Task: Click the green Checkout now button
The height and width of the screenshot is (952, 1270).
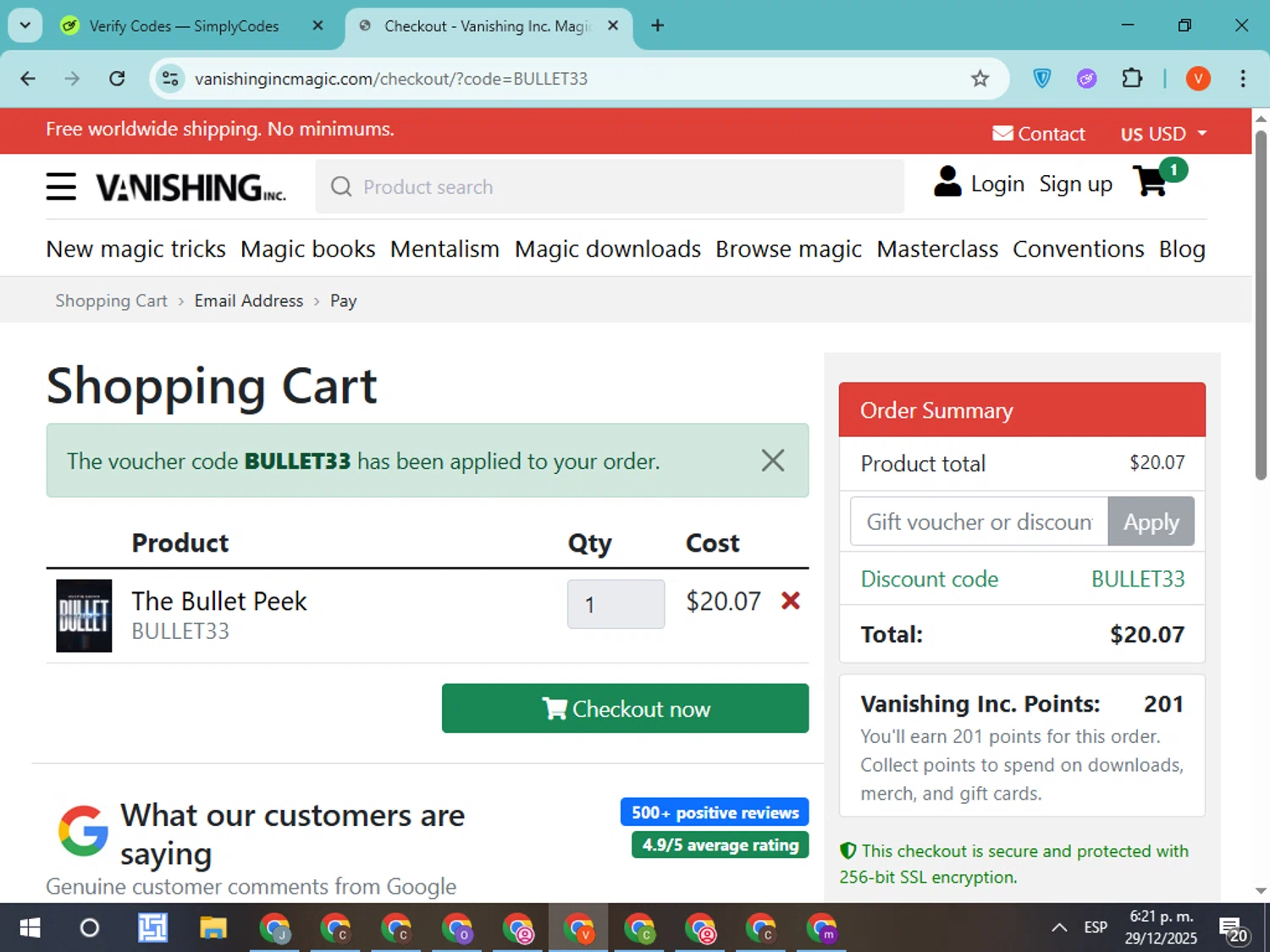Action: 625,708
